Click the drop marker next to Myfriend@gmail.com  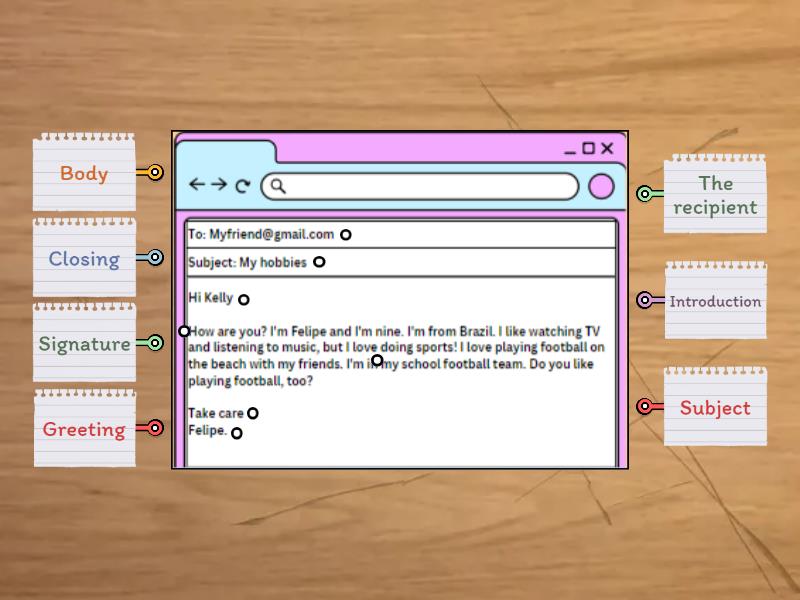point(346,235)
